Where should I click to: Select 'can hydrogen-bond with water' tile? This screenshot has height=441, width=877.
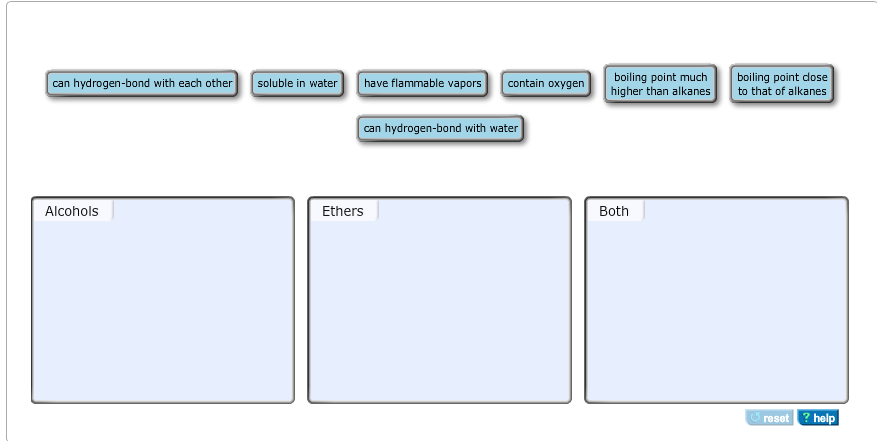point(440,129)
